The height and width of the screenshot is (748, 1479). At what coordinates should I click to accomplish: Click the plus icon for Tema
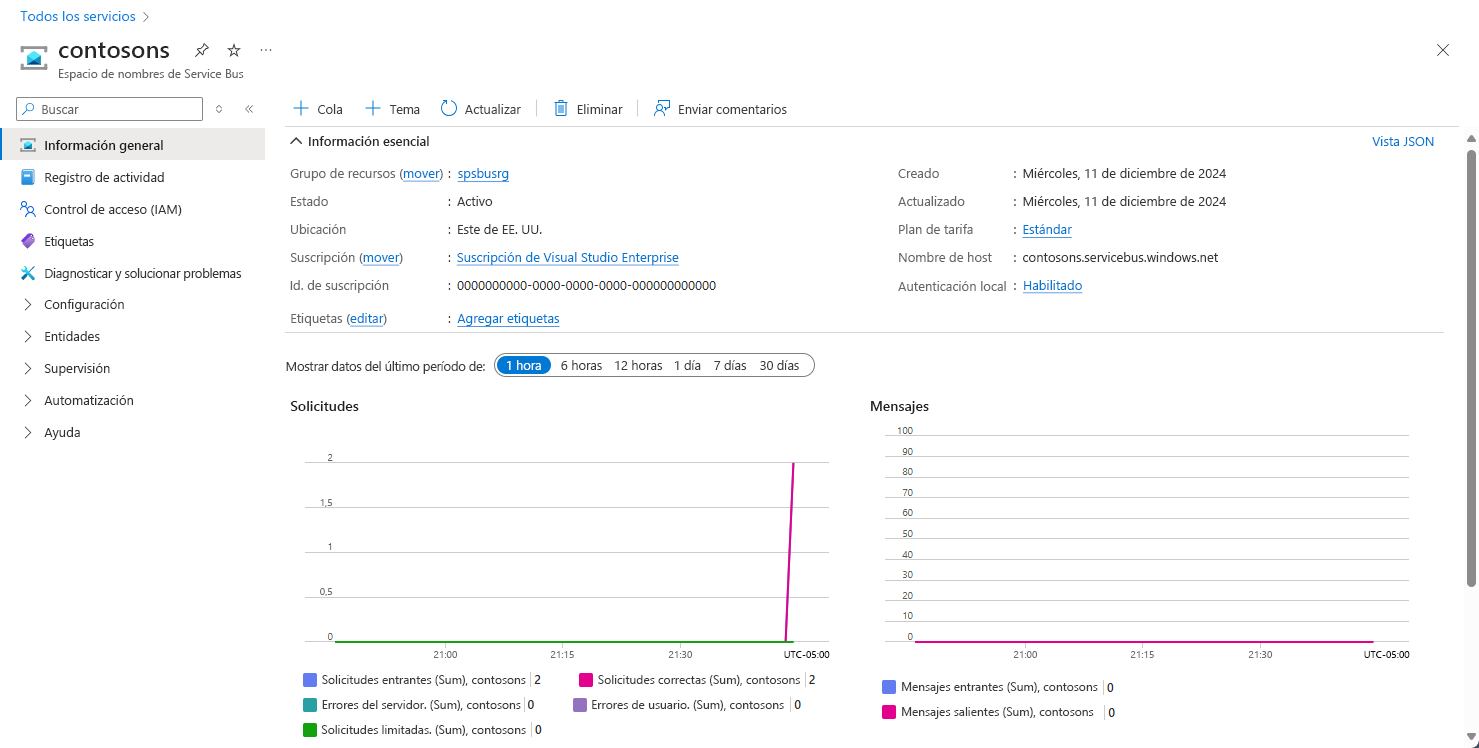(373, 108)
